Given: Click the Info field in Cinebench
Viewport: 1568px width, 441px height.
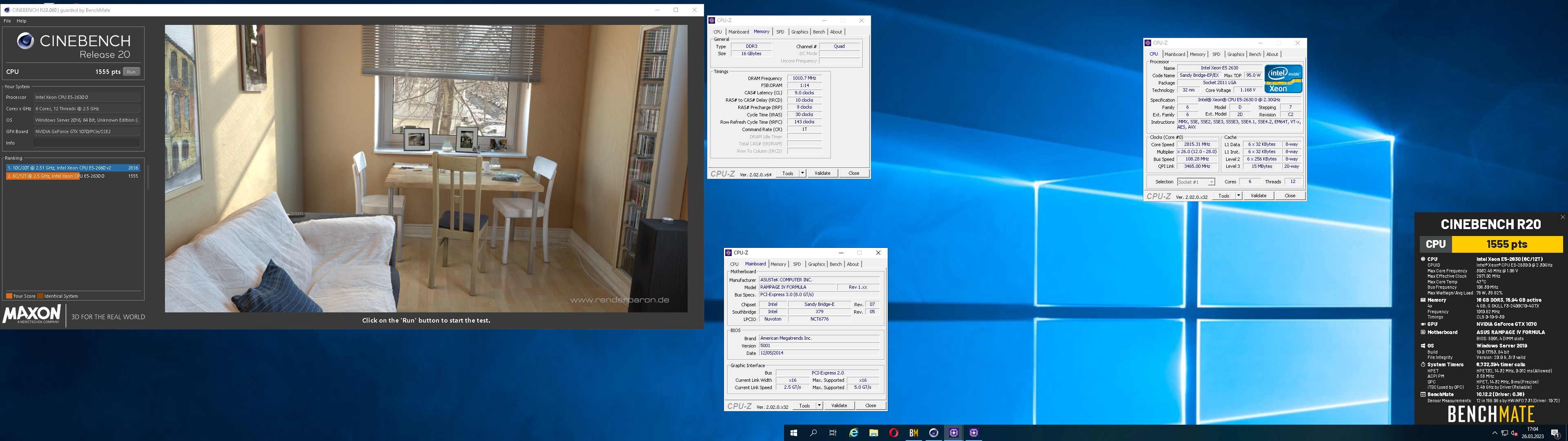Looking at the screenshot, I should click(87, 143).
